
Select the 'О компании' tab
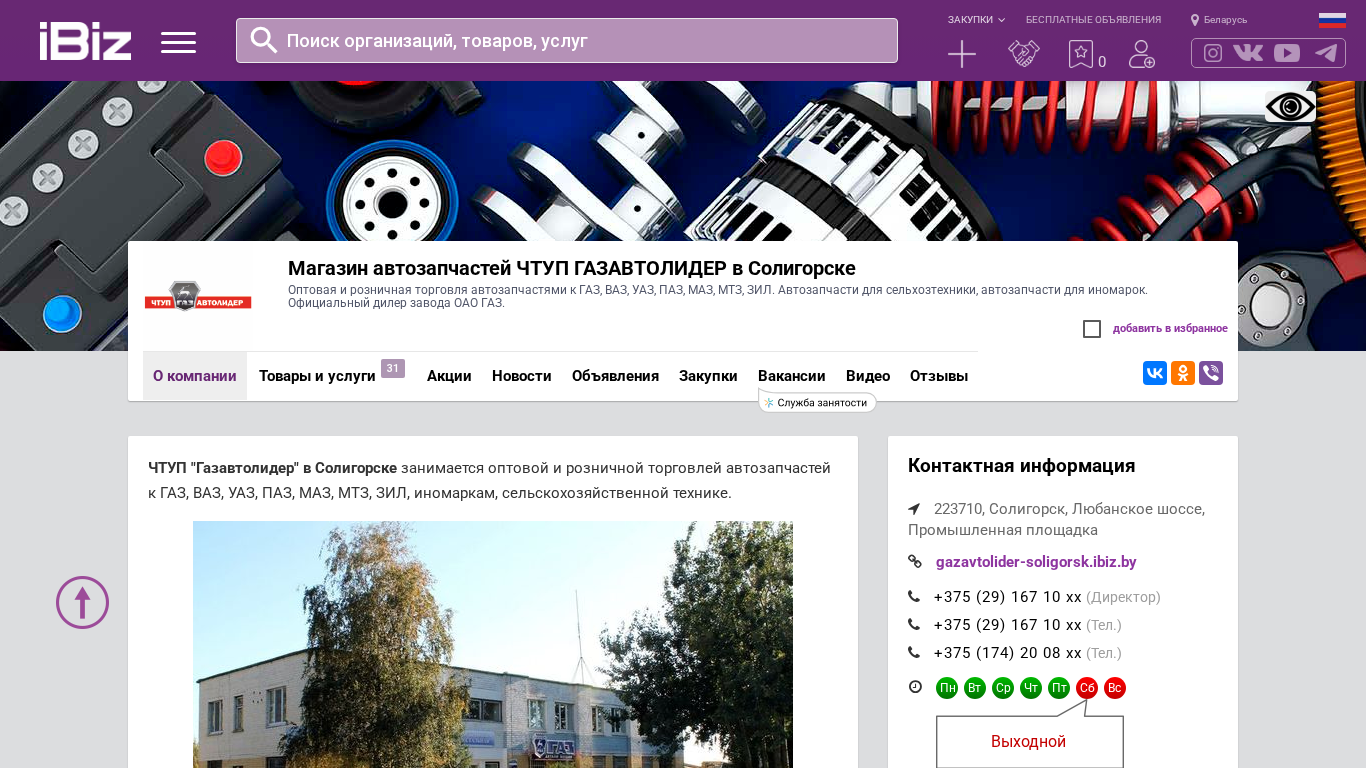click(x=195, y=376)
